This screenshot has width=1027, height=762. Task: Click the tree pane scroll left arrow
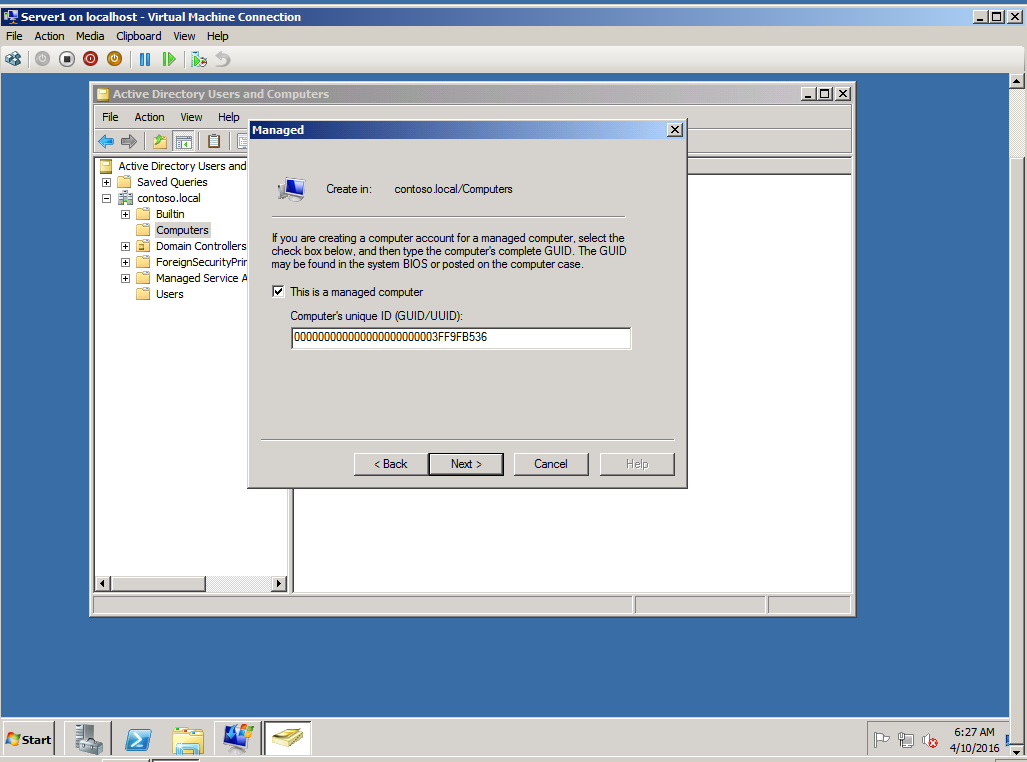(x=103, y=583)
